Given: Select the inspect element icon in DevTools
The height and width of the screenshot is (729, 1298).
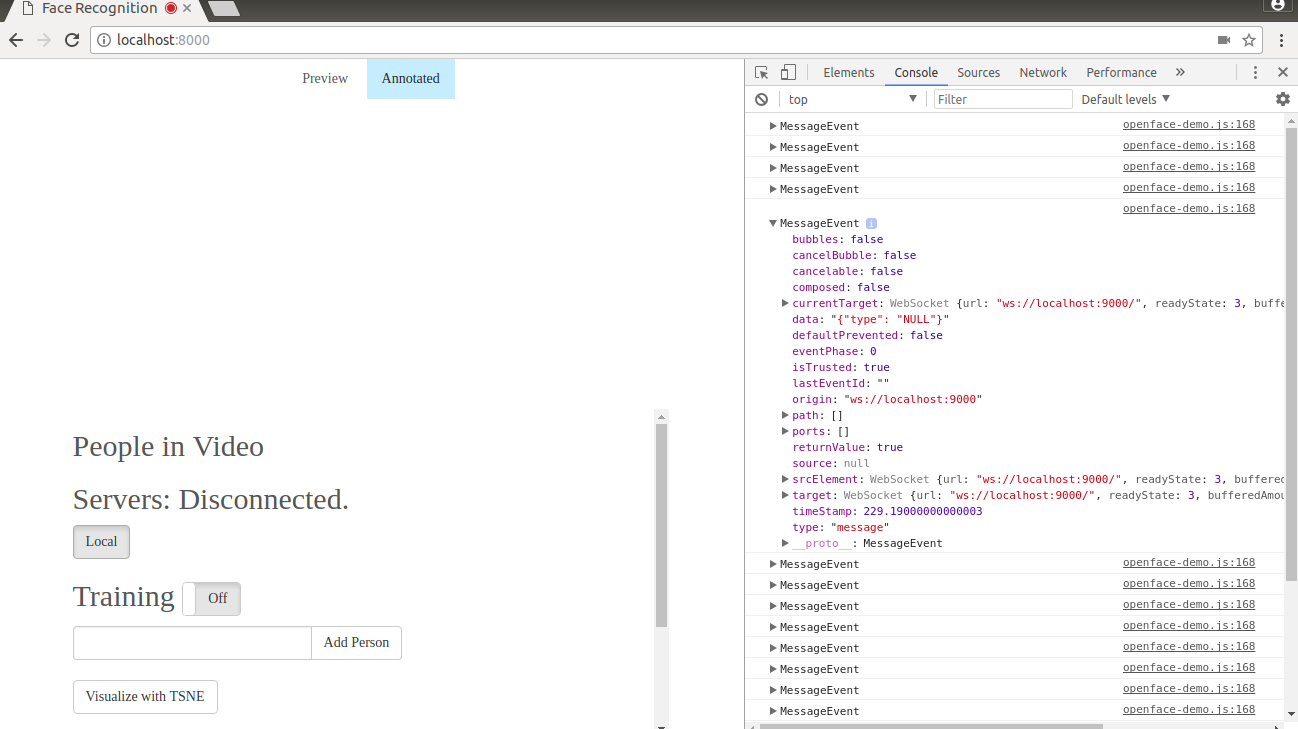Looking at the screenshot, I should 761,72.
